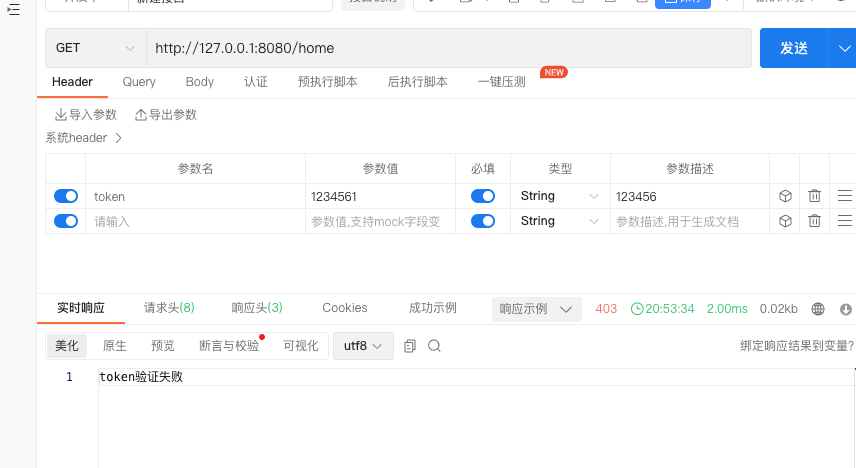The image size is (856, 468).
Task: Click the 发送 send button
Action: tap(794, 48)
